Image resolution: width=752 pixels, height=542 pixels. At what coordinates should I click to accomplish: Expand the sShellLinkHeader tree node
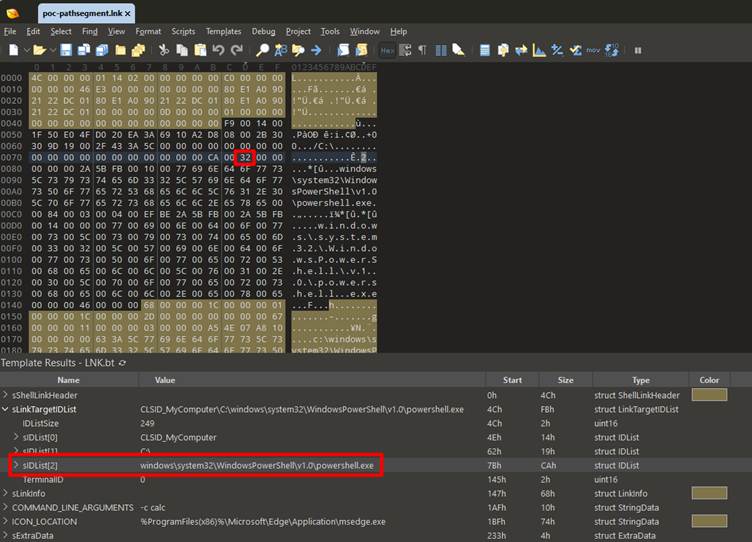pos(6,395)
